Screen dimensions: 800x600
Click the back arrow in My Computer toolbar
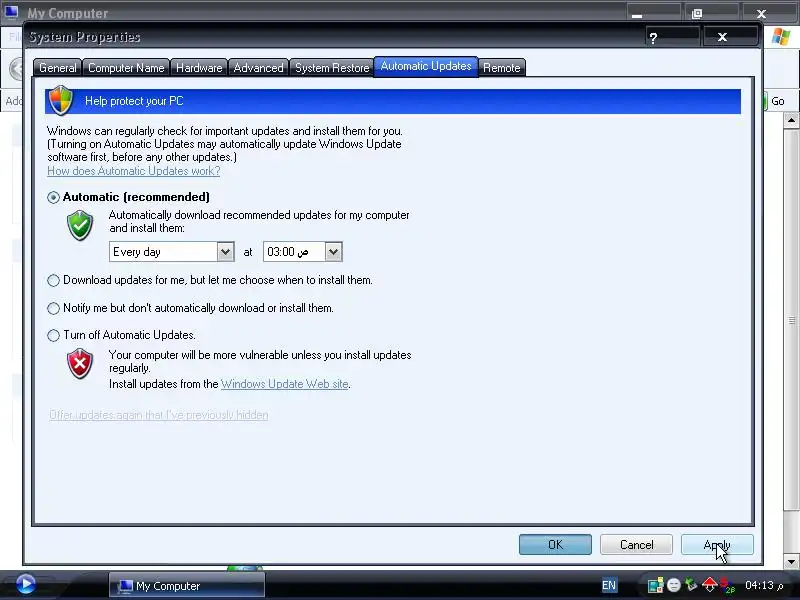click(x=17, y=68)
